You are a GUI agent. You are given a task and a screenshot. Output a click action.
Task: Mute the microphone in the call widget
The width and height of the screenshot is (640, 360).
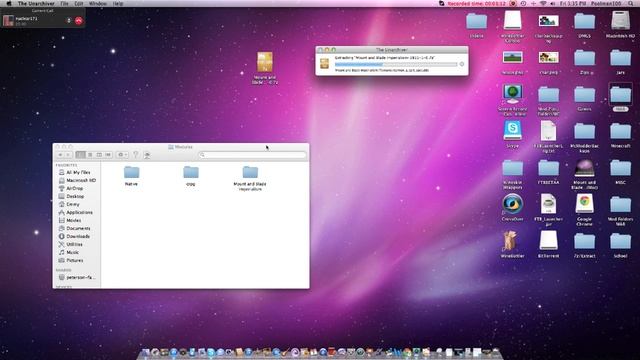(x=69, y=20)
